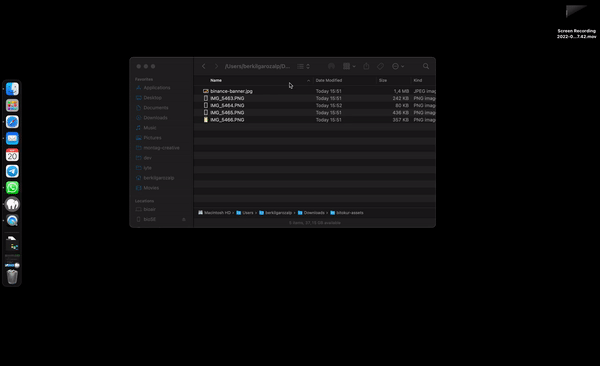Open dev folder in sidebar
Viewport: 600px width, 366px height.
[147, 158]
